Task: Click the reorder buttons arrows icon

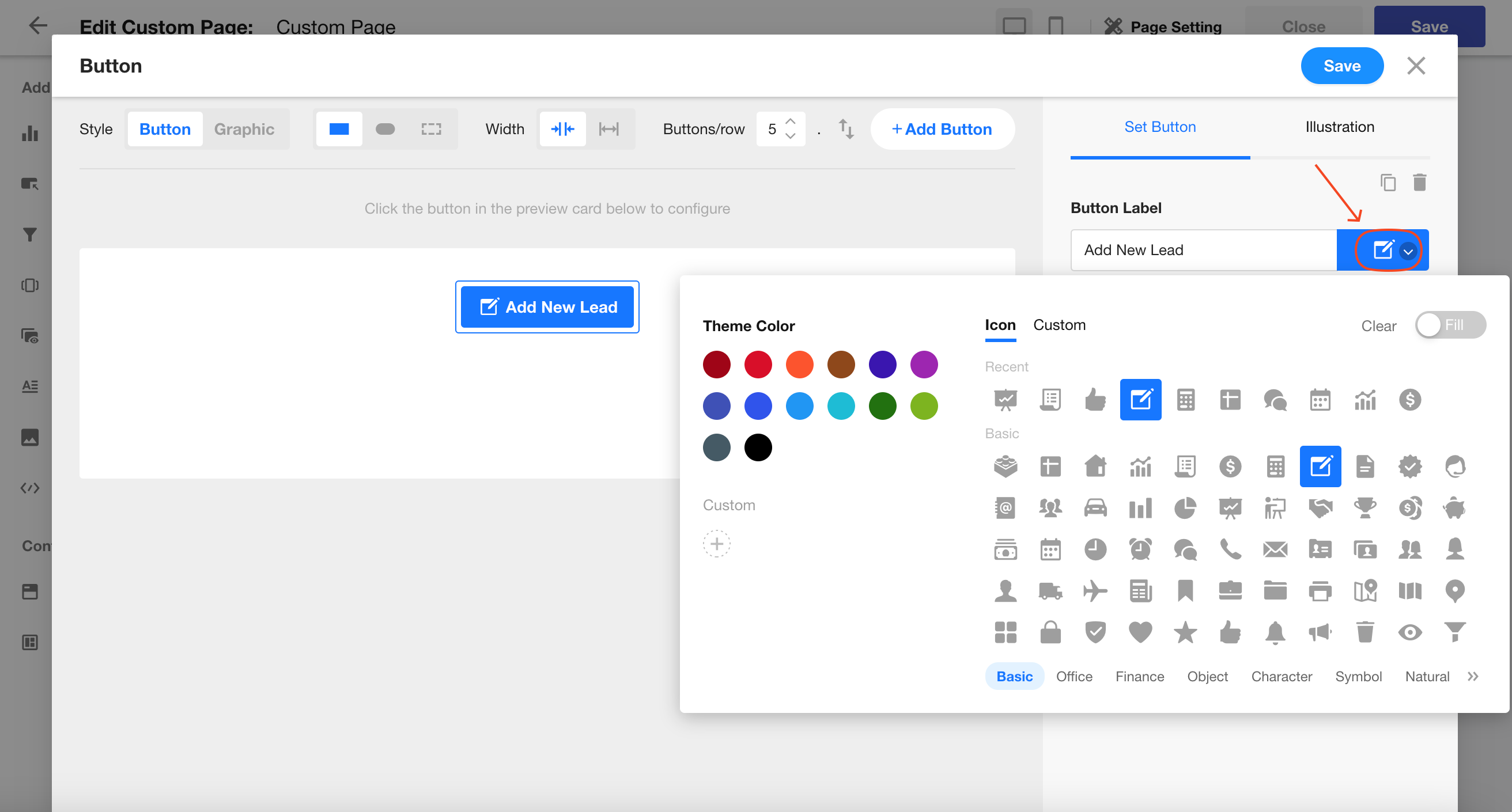Action: (x=846, y=128)
